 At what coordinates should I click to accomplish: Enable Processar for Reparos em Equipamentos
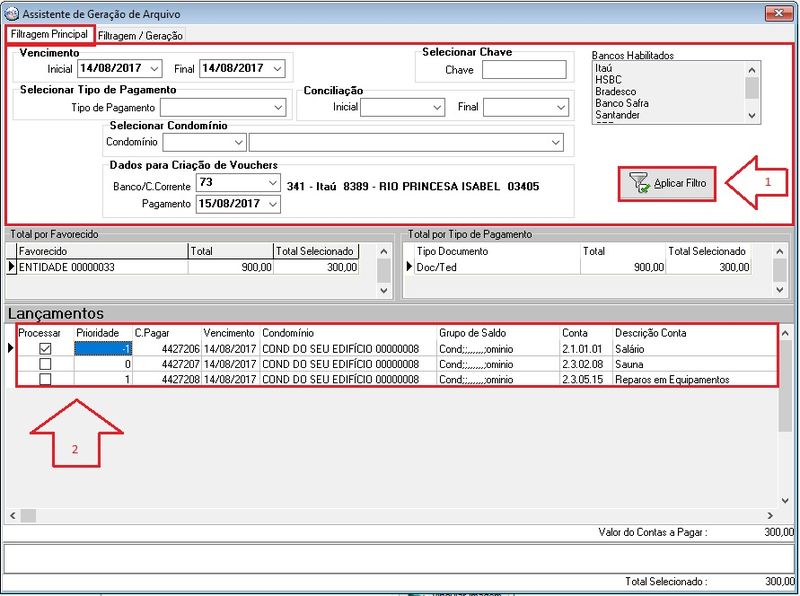(45, 380)
